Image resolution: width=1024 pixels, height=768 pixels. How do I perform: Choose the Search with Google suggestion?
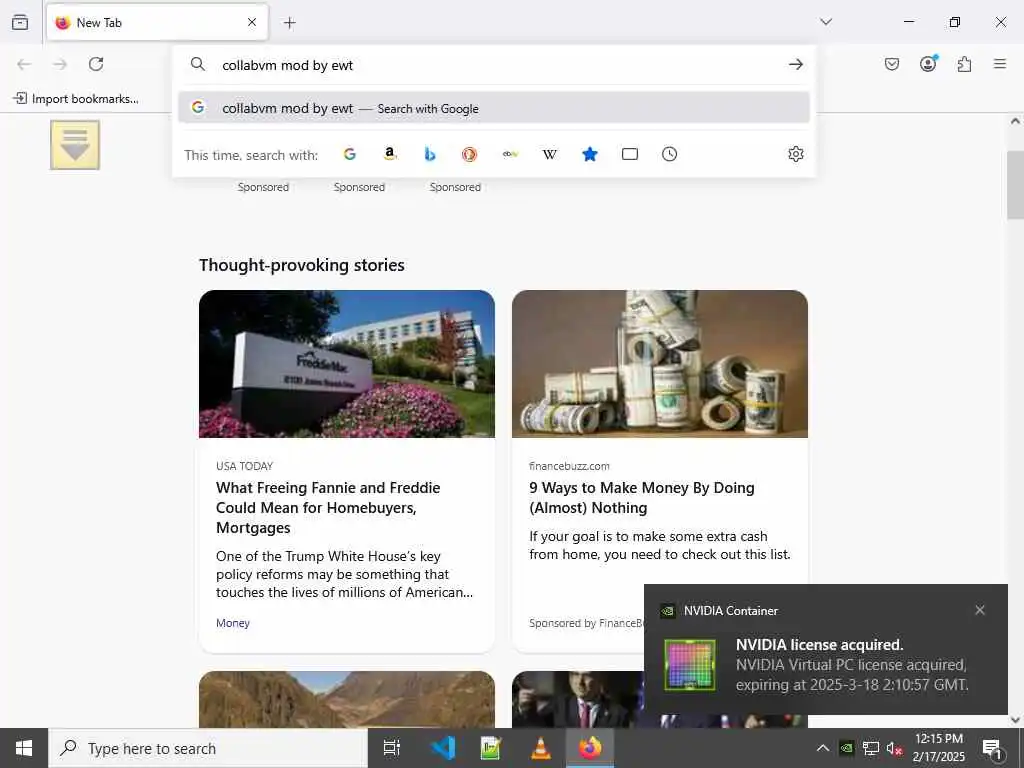click(494, 108)
